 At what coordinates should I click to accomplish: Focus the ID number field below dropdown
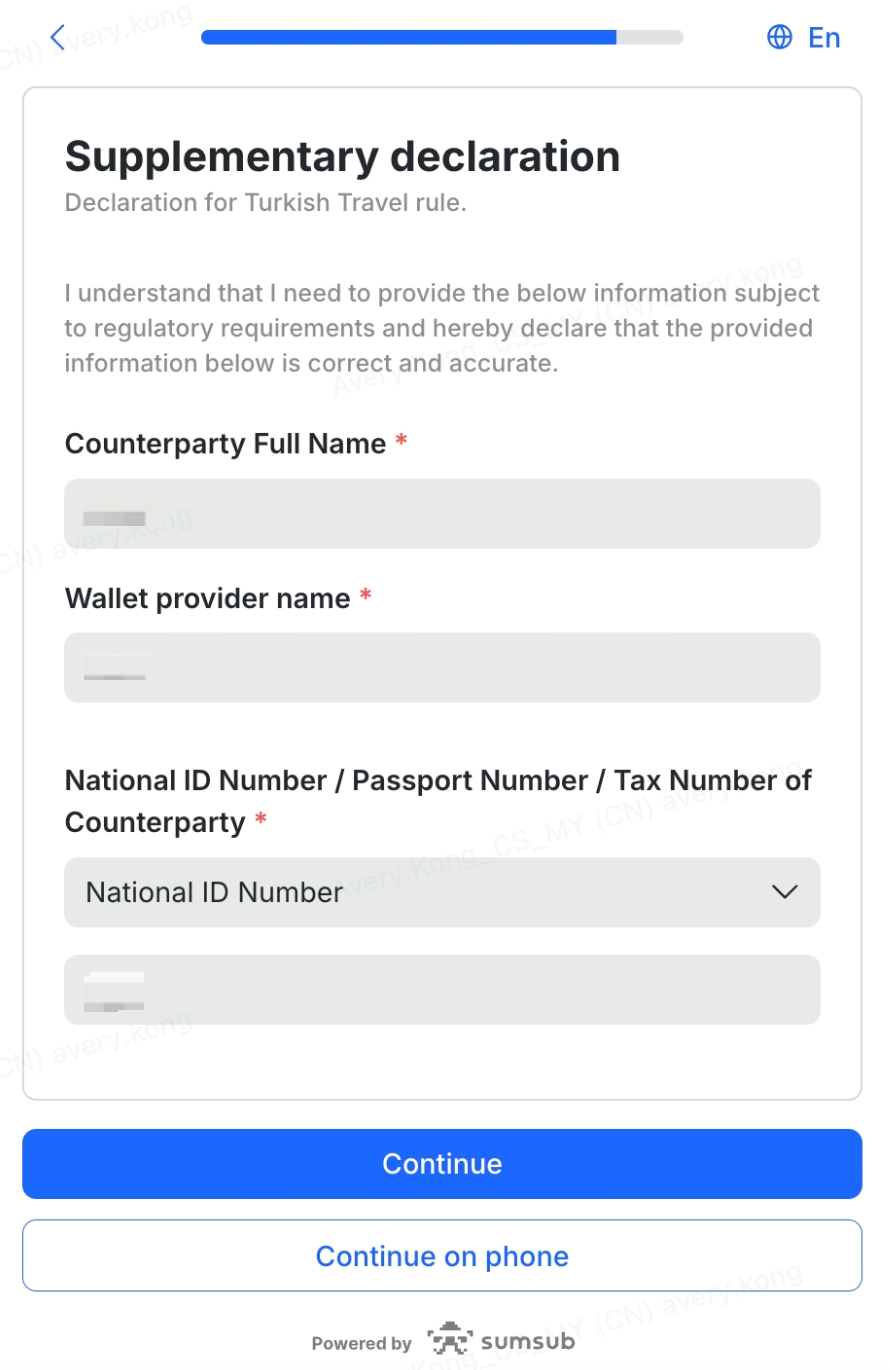point(442,989)
